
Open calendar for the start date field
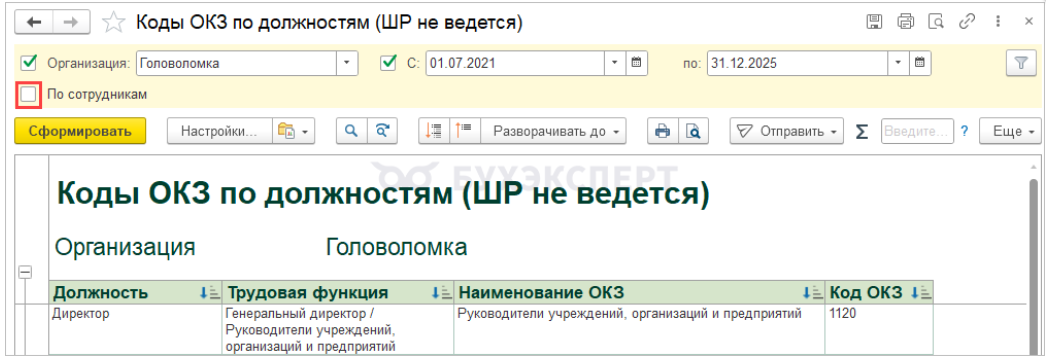(x=636, y=63)
